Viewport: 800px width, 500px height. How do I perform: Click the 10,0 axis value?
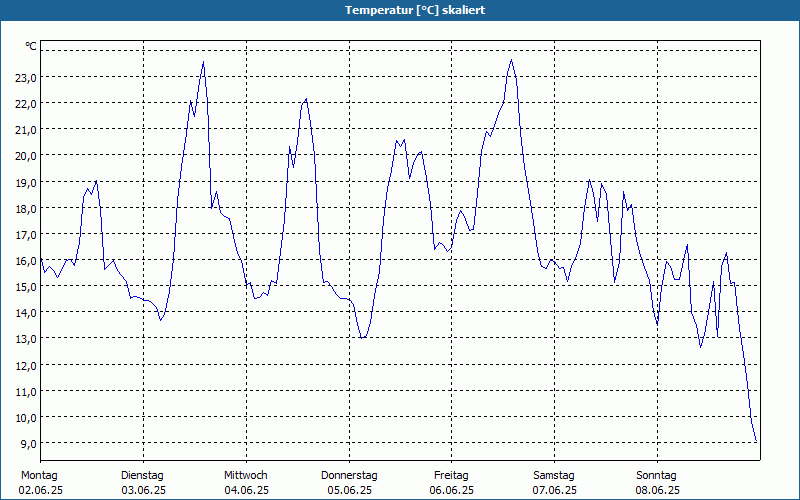coord(26,417)
